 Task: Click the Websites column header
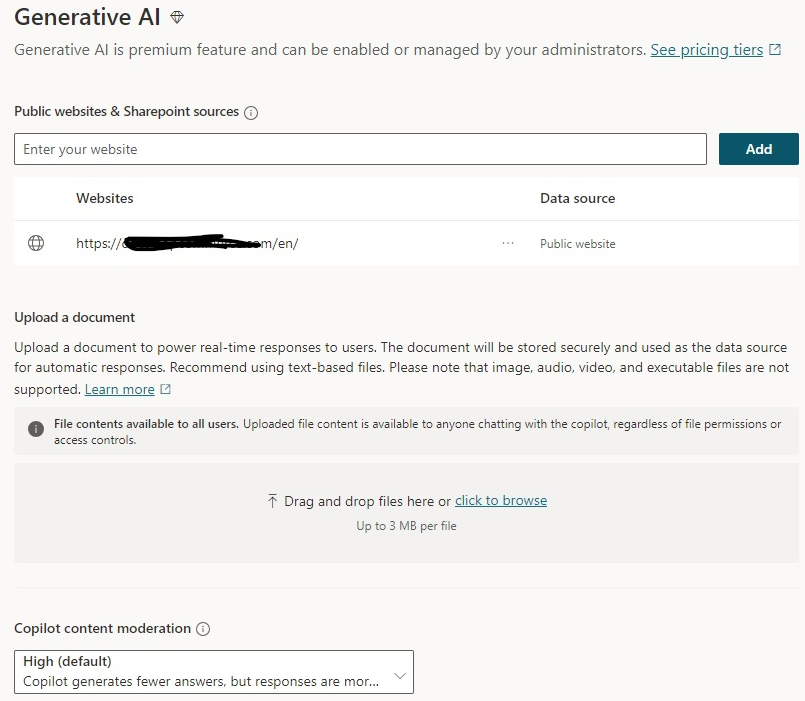click(x=105, y=198)
